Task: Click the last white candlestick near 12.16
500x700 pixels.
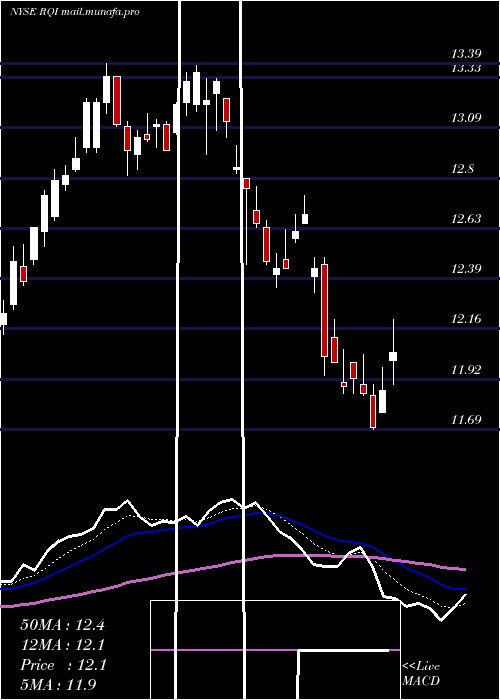Action: click(x=393, y=356)
